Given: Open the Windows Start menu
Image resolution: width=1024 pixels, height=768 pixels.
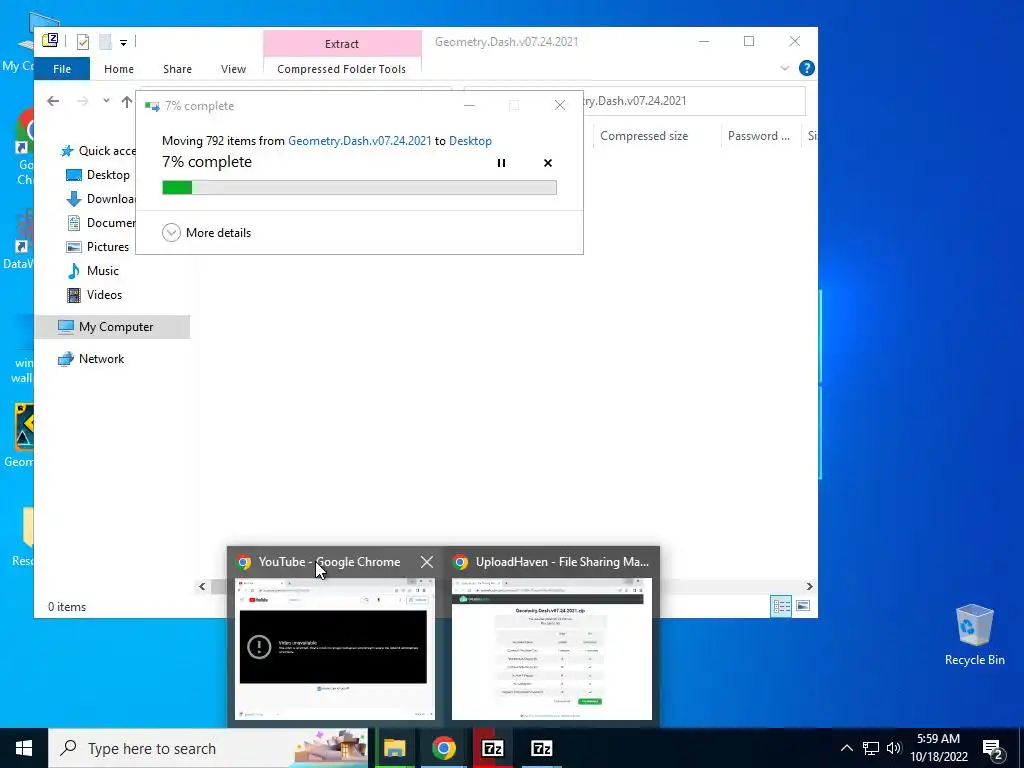Looking at the screenshot, I should (x=24, y=748).
